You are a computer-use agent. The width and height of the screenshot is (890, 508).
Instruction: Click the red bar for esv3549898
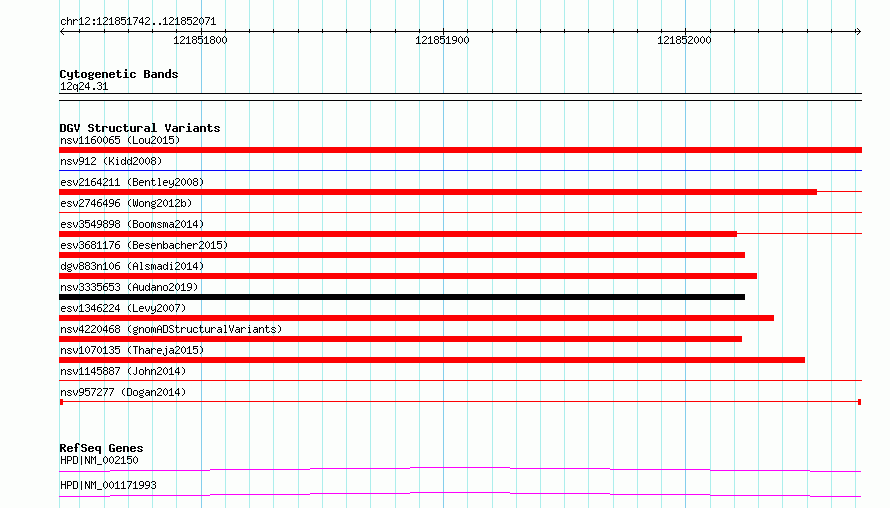point(398,234)
